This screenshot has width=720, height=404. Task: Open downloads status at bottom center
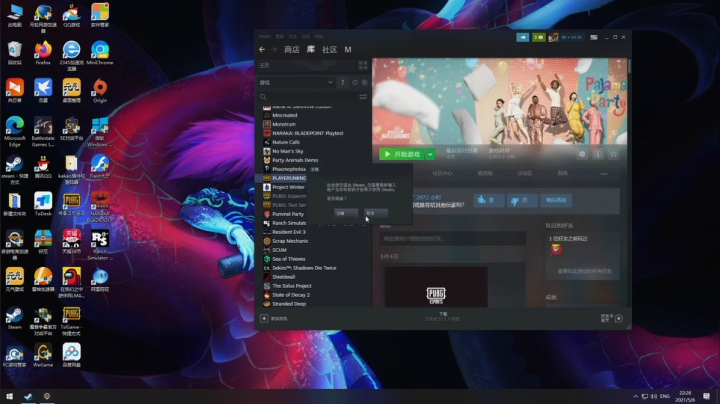click(442, 316)
